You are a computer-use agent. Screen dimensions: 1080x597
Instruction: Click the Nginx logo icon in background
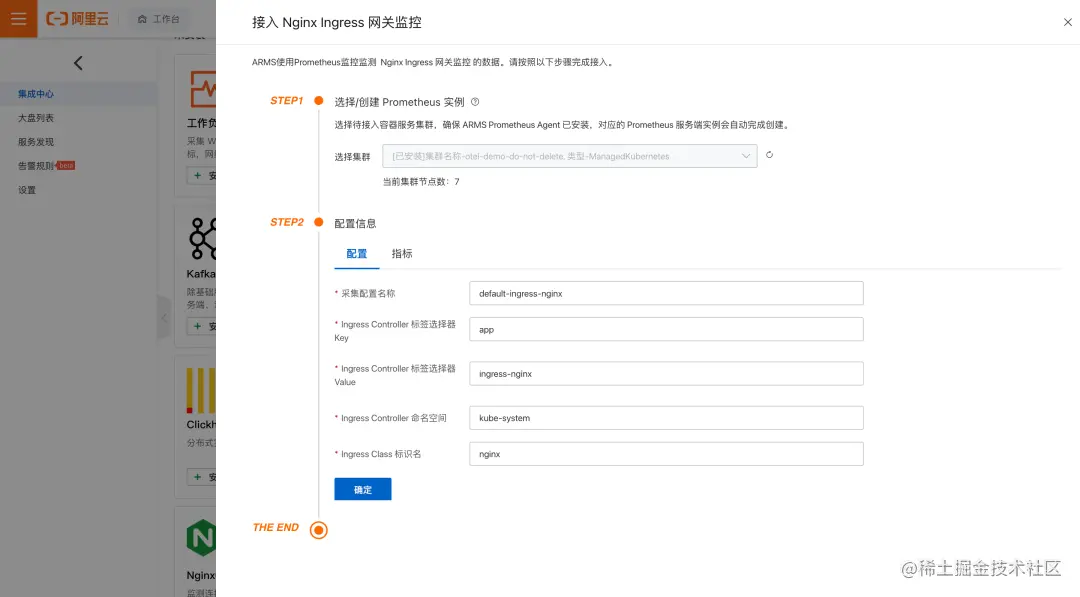[201, 538]
